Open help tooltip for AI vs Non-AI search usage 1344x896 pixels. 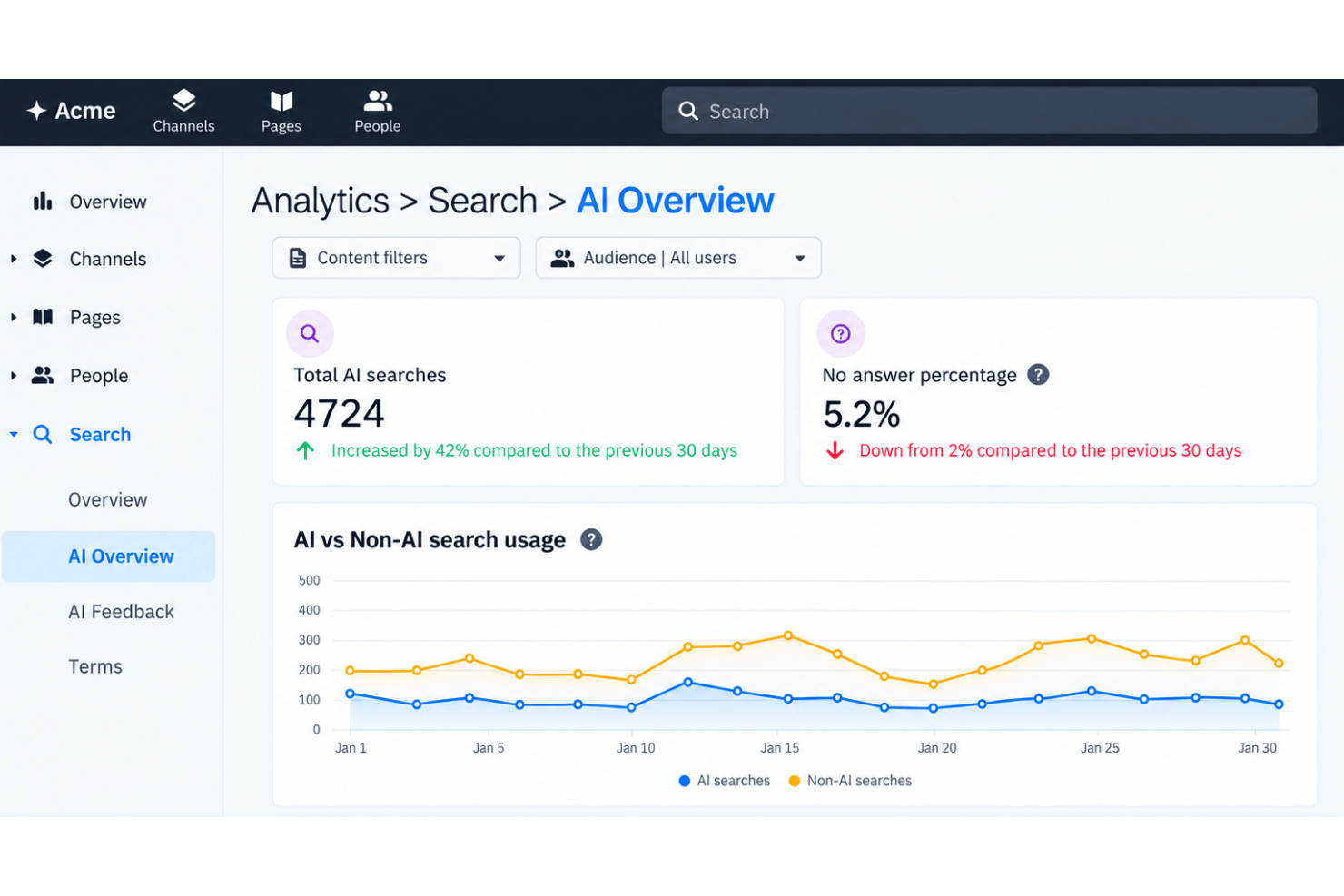click(x=591, y=539)
